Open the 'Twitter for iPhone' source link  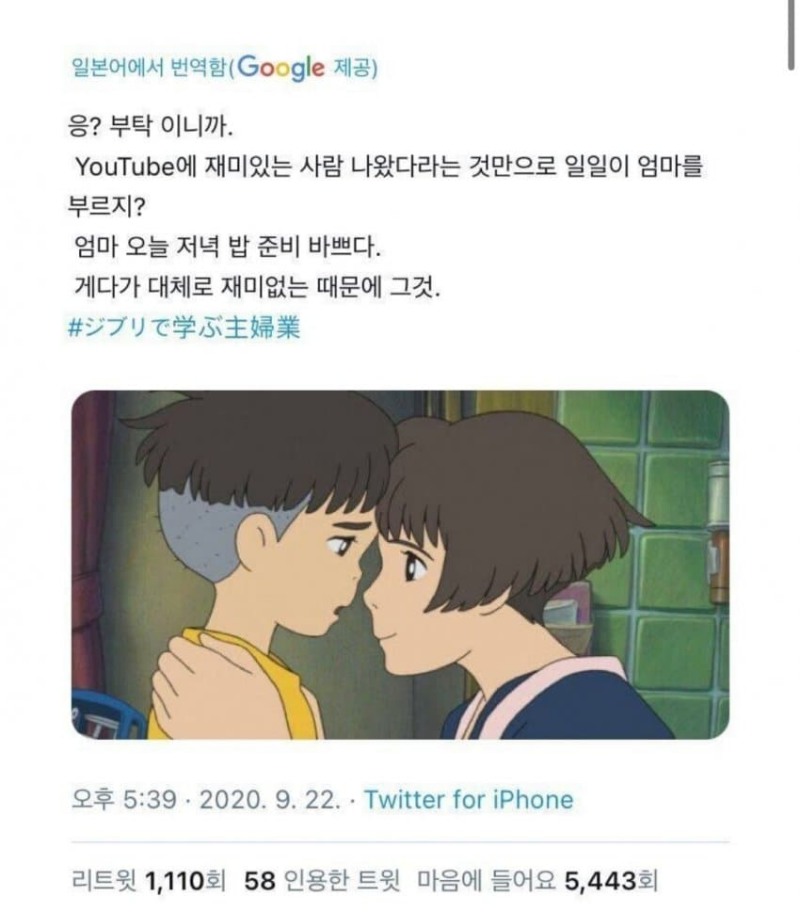(x=468, y=799)
